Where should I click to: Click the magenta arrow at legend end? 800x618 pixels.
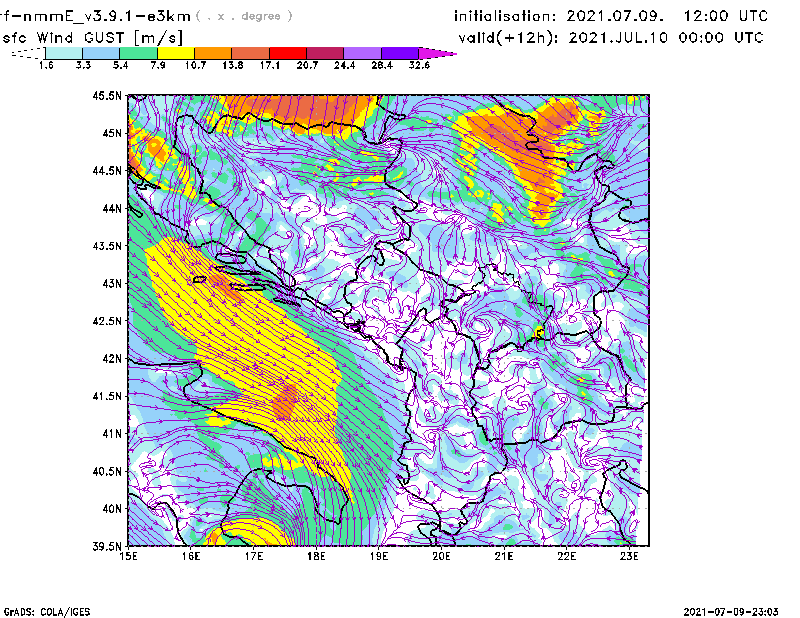[x=438, y=53]
